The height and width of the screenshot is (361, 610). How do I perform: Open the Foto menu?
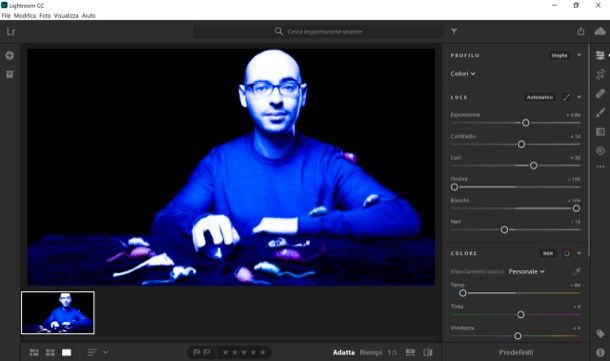tap(45, 16)
